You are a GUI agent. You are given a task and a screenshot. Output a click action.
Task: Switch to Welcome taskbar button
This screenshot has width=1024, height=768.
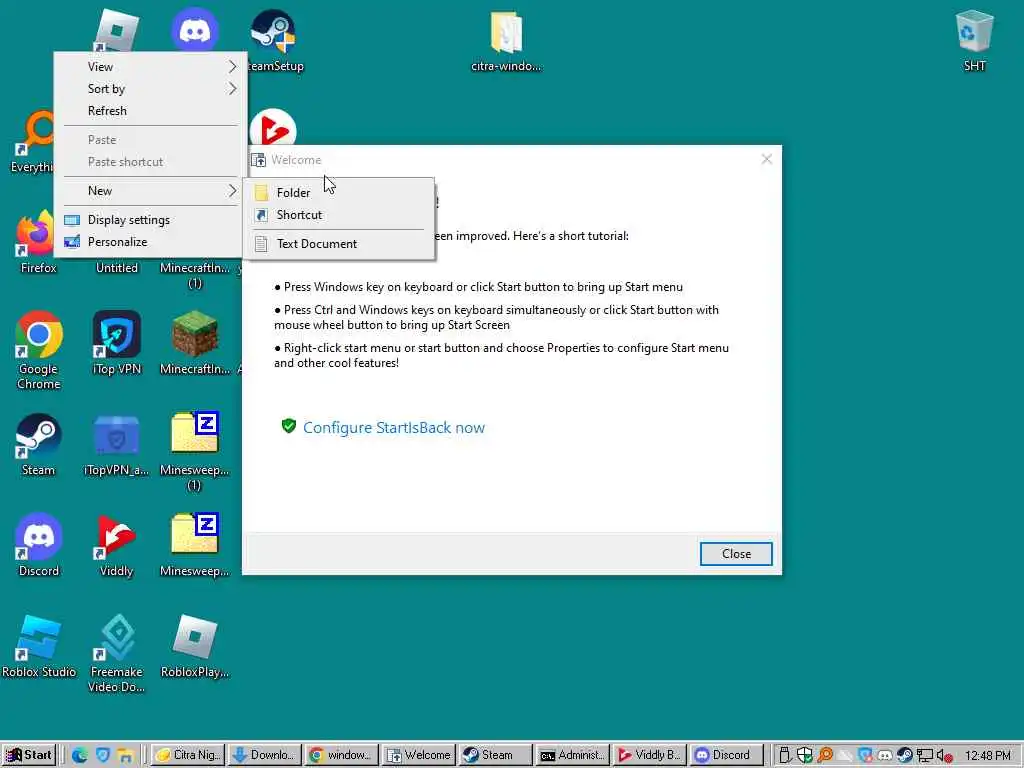pos(419,756)
